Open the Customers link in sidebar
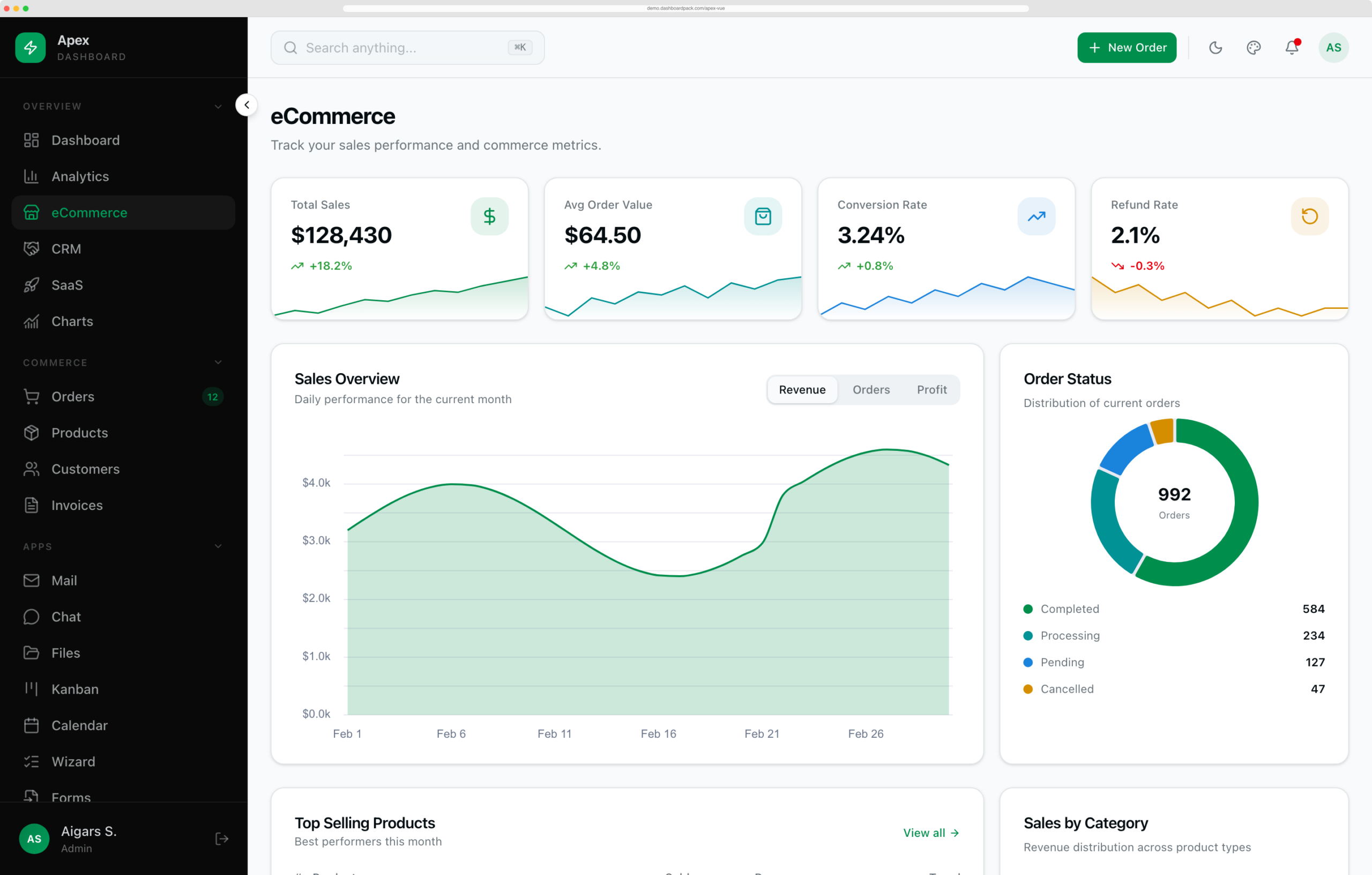 (123, 469)
